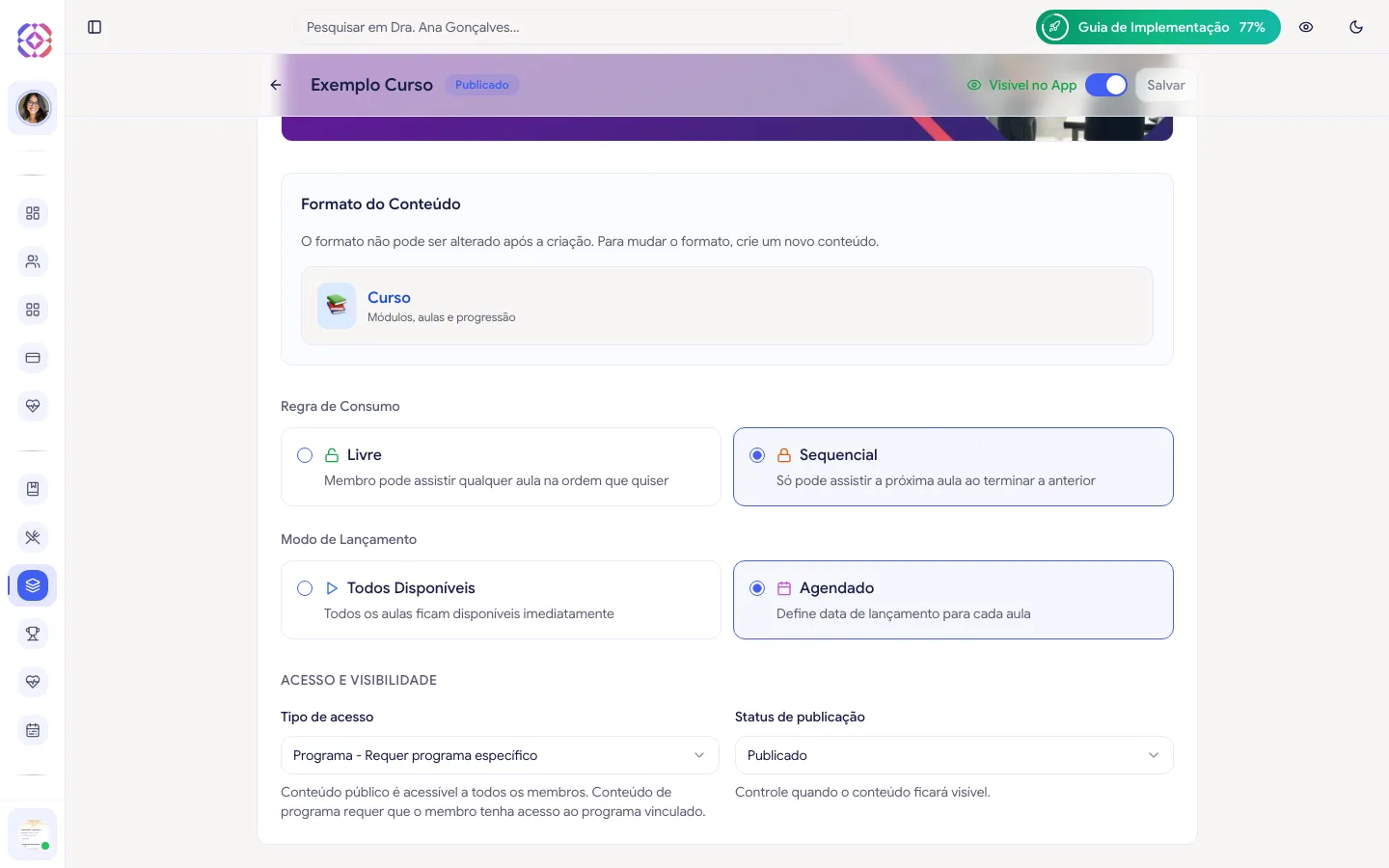This screenshot has height=868, width=1389.
Task: Click the Curso format name in the card
Action: [x=389, y=297]
